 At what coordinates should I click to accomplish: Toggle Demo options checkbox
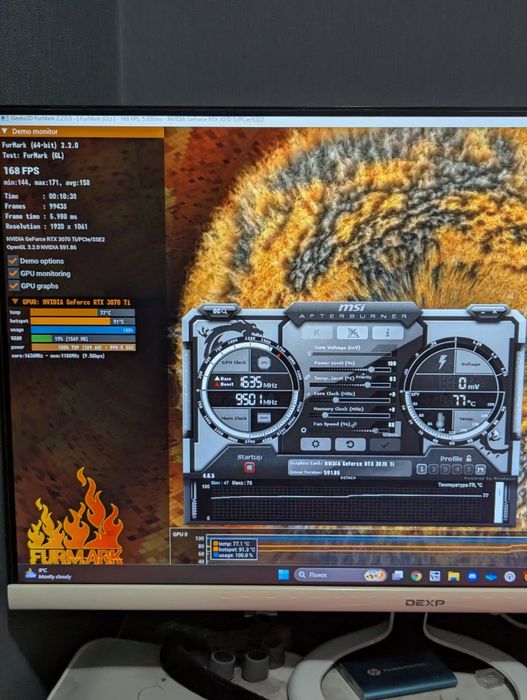[x=13, y=261]
